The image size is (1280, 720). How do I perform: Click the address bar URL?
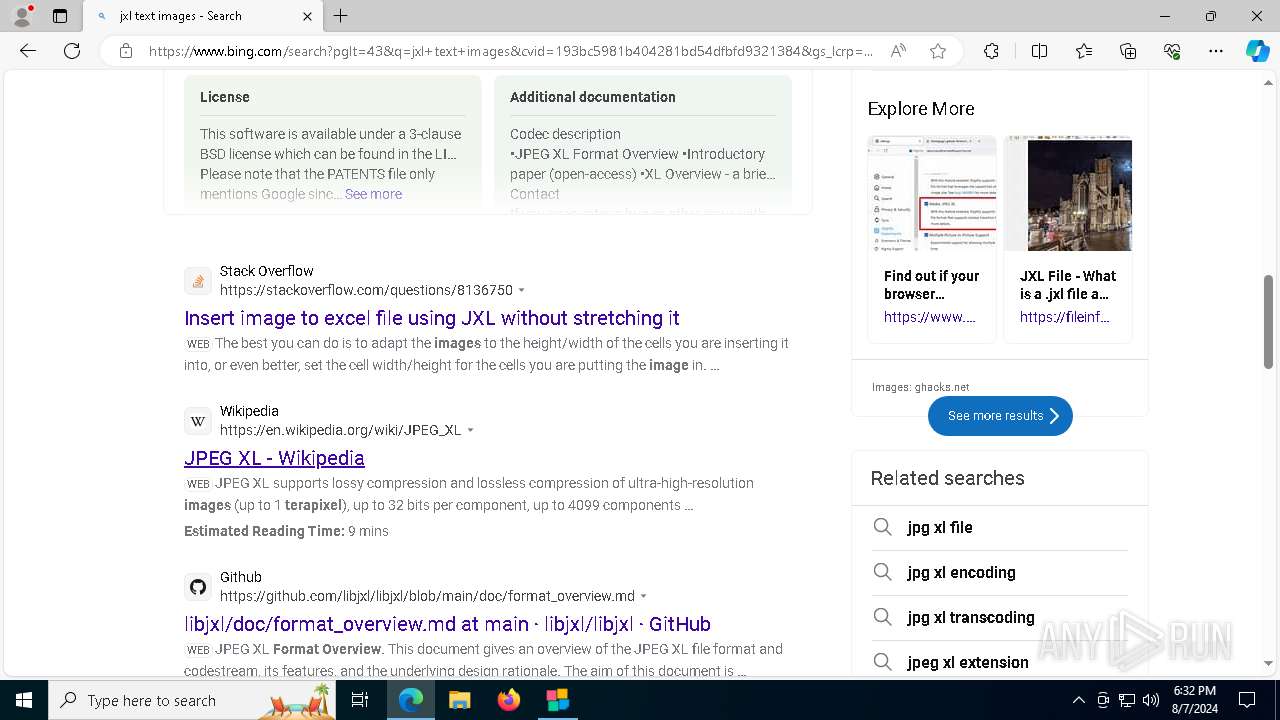510,51
